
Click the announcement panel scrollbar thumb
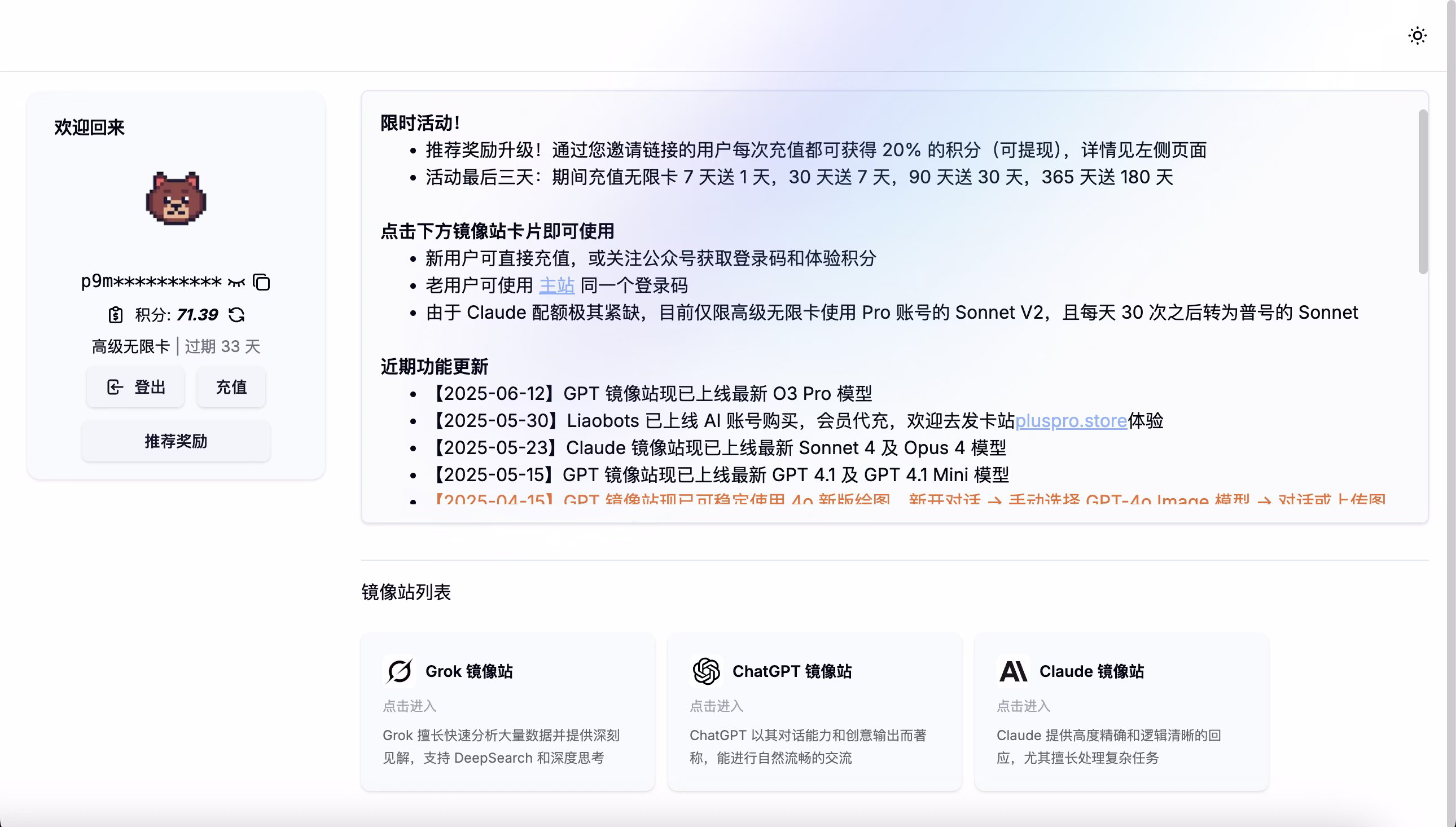(x=1423, y=191)
